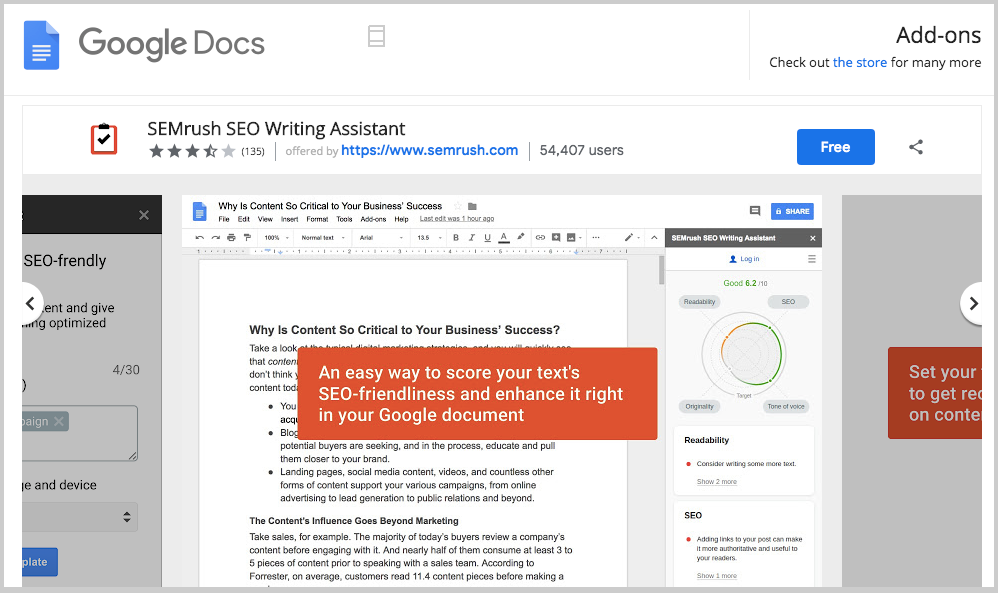
Task: Open the More options ellipsis in toolbar
Action: click(596, 237)
